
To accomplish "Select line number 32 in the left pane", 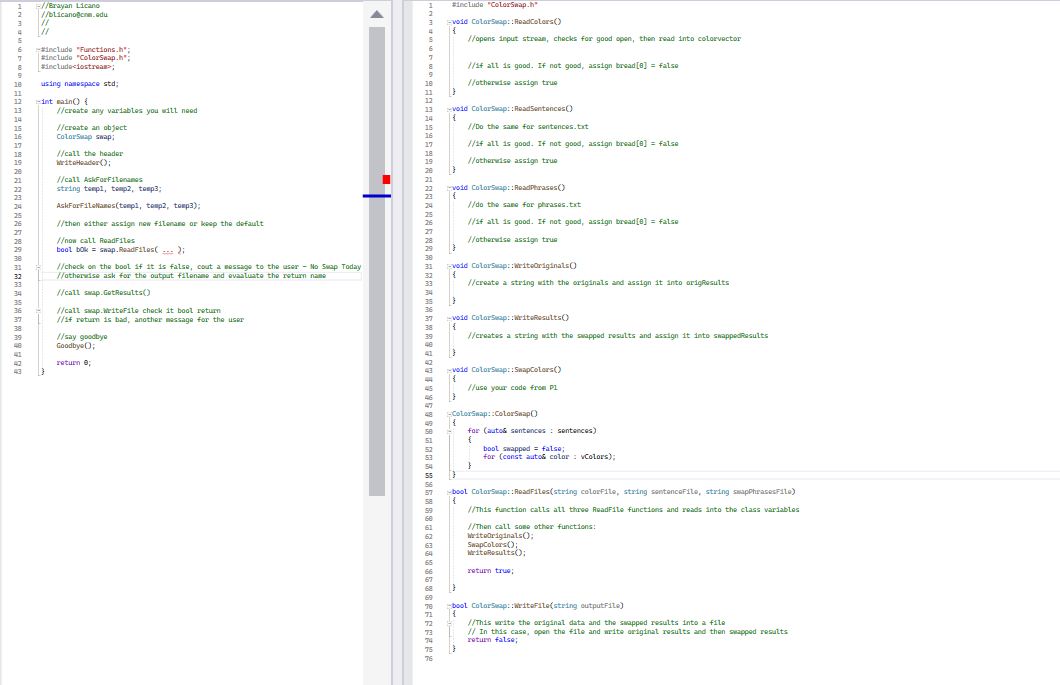I will [18, 275].
